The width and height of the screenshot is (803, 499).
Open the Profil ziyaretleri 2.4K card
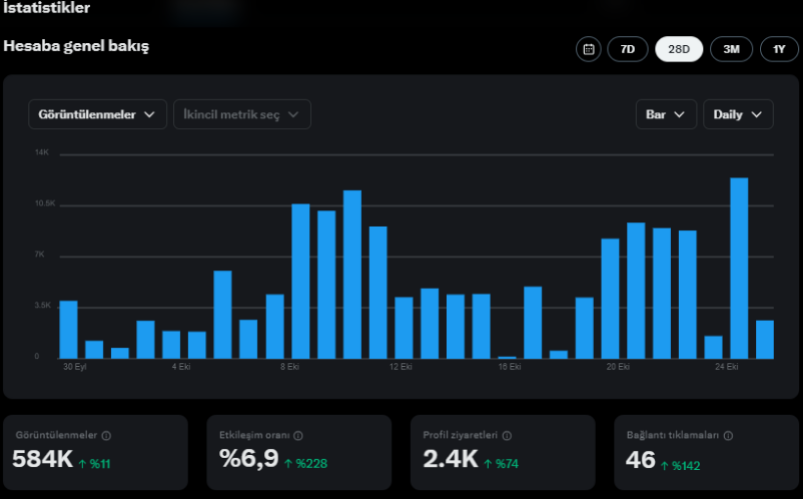tap(503, 452)
